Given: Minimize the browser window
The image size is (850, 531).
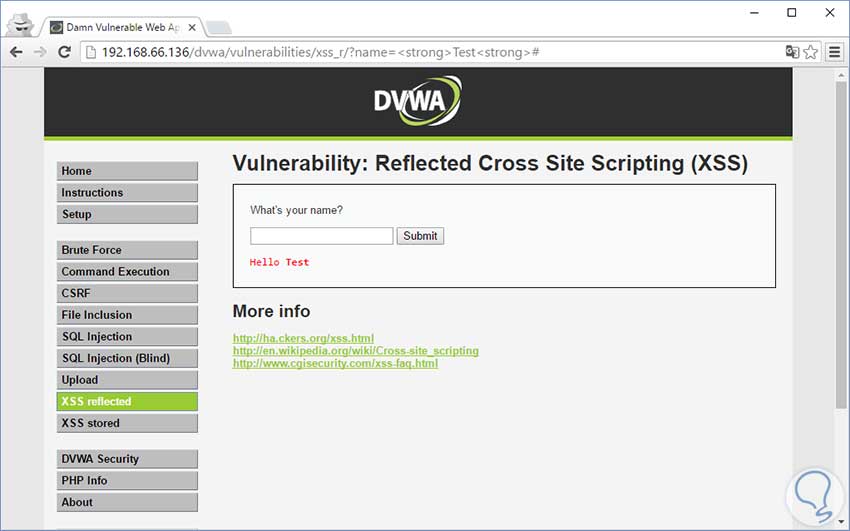Looking at the screenshot, I should click(x=754, y=12).
